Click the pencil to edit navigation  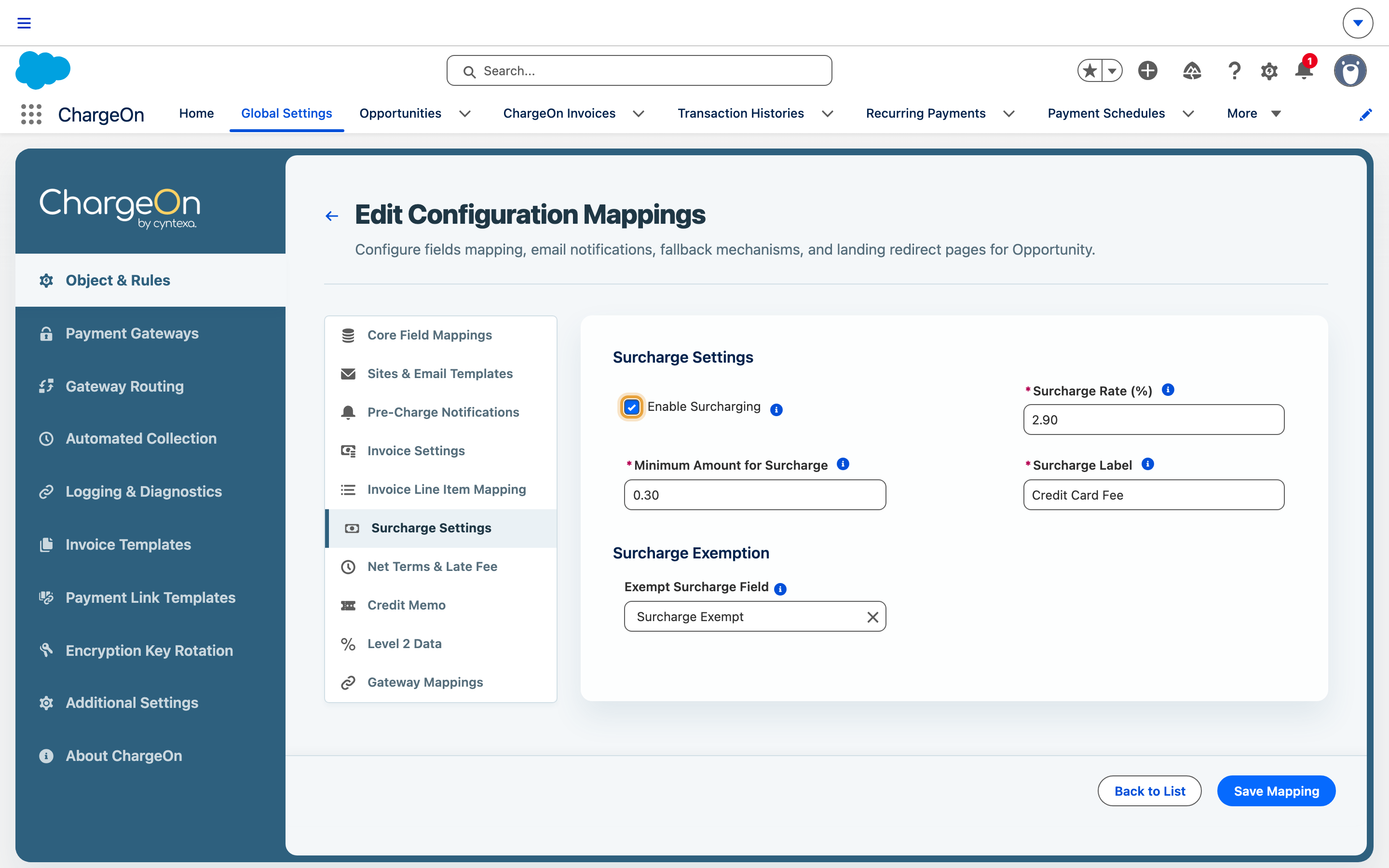(x=1365, y=114)
